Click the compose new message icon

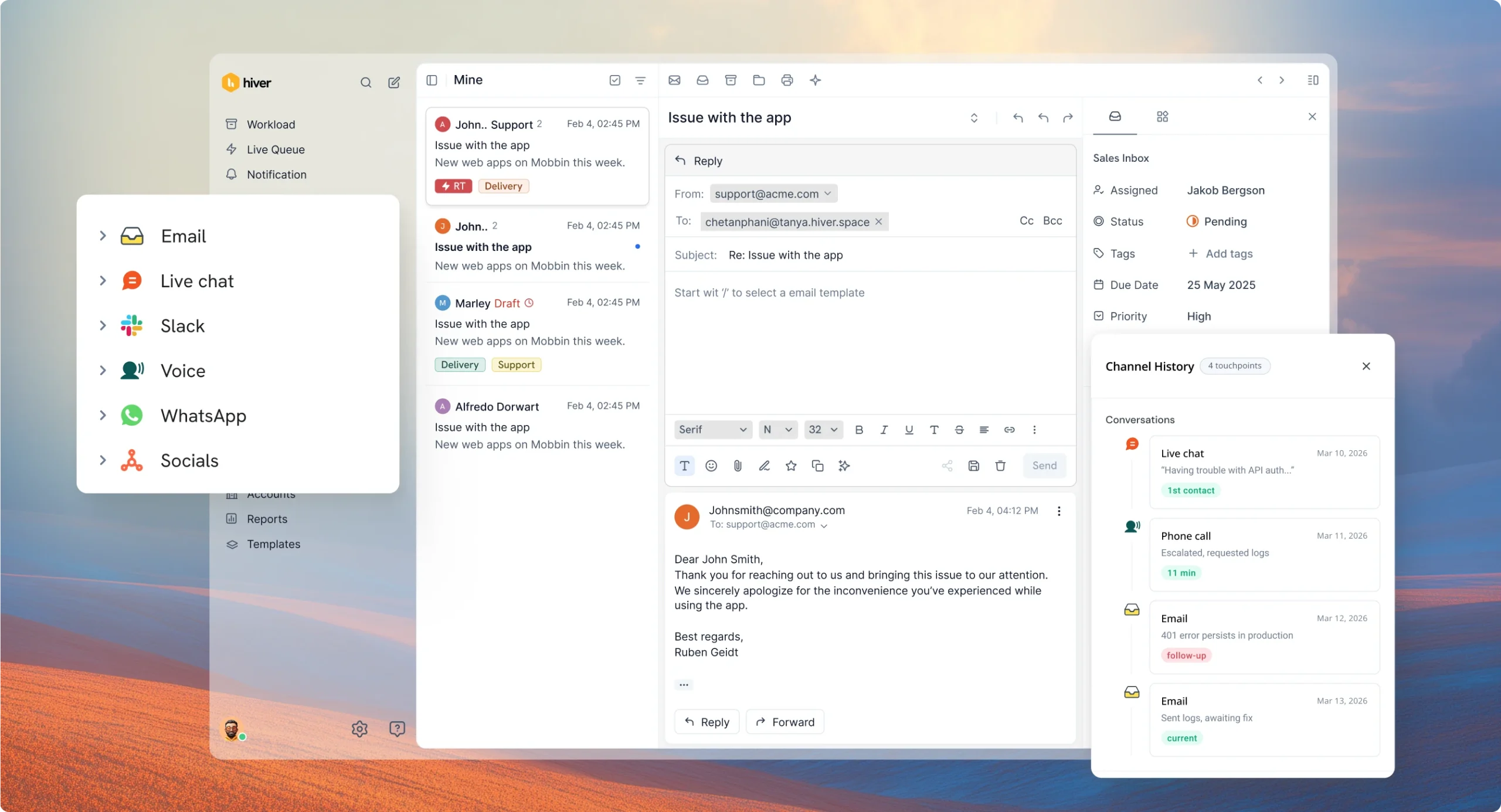click(394, 83)
